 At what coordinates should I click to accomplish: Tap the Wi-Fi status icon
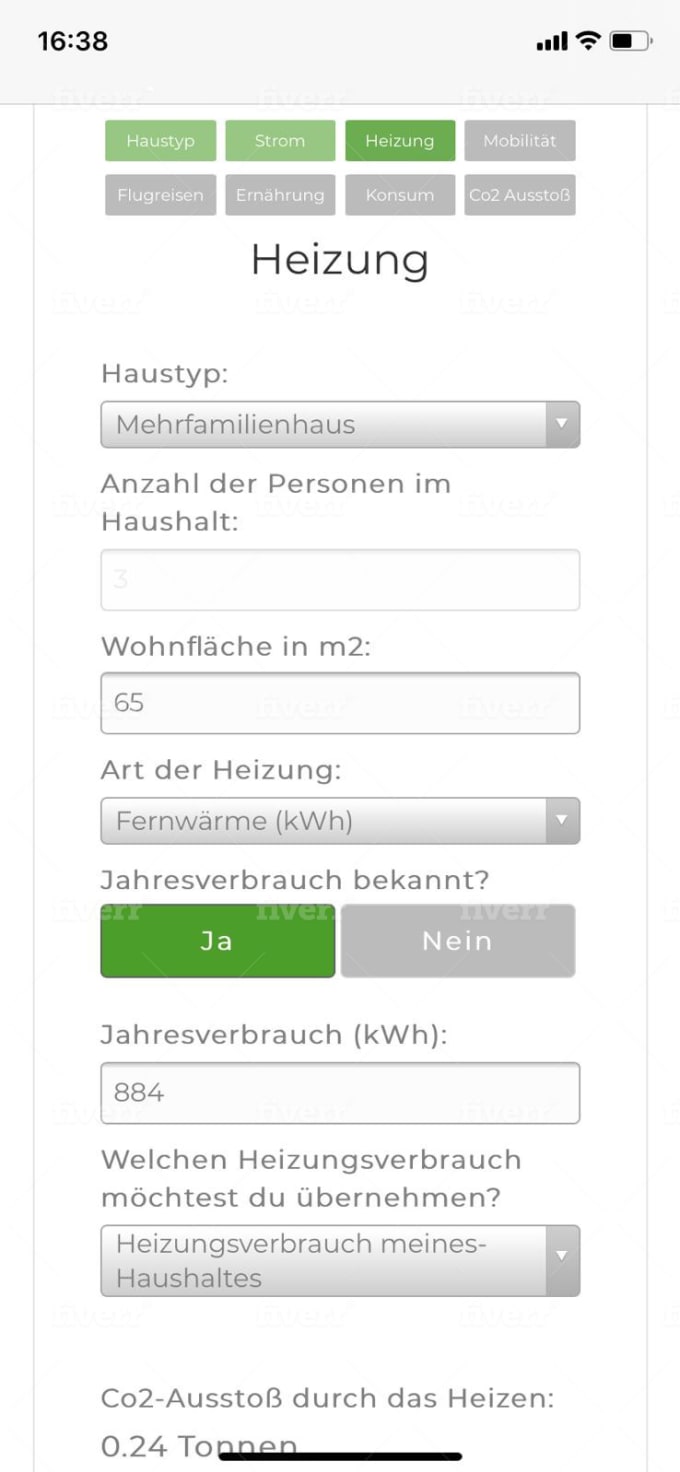[589, 41]
